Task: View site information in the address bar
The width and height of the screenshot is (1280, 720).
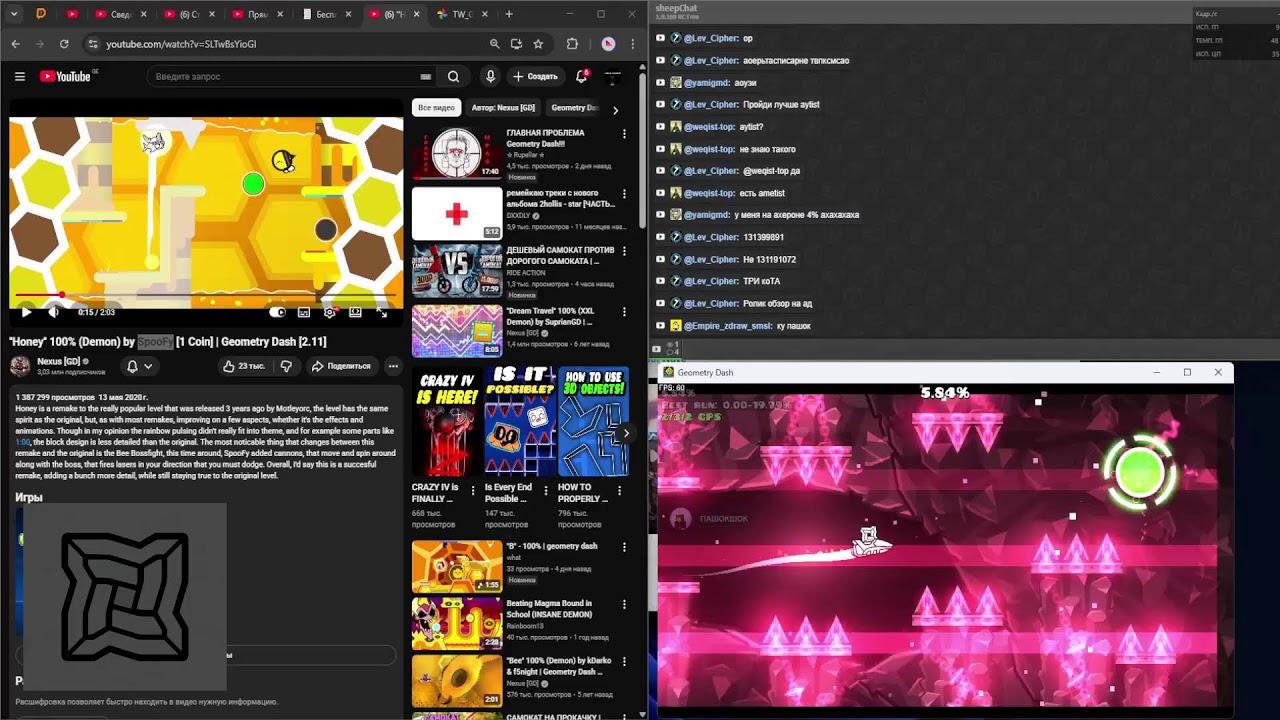Action: coord(93,44)
